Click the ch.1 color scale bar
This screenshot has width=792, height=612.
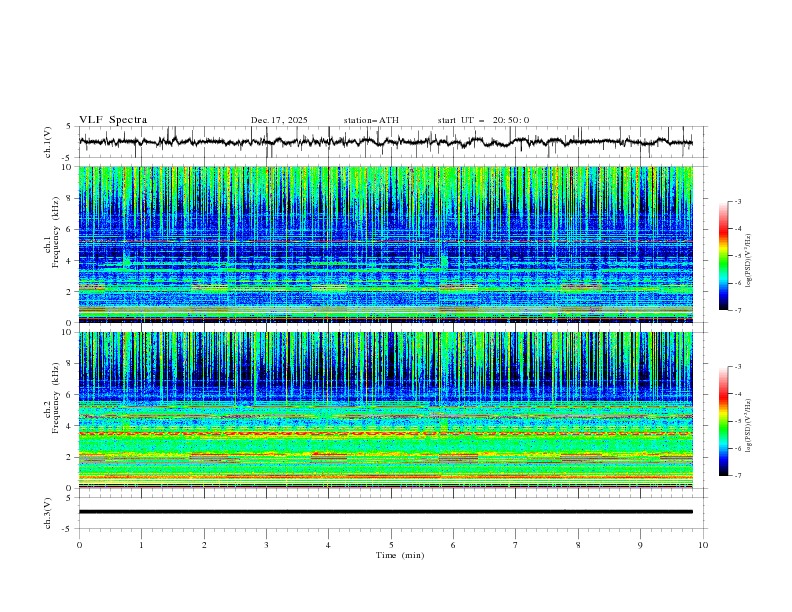click(723, 255)
